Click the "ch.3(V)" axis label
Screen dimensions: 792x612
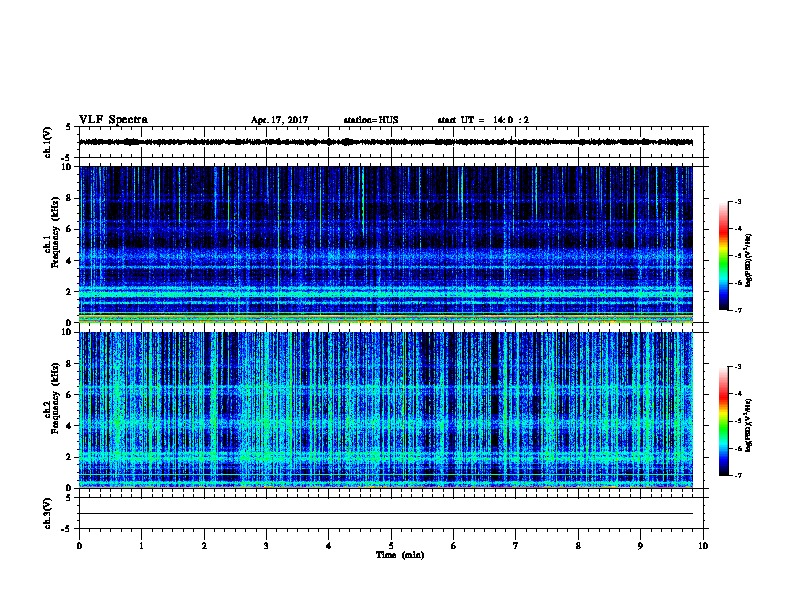pos(47,513)
